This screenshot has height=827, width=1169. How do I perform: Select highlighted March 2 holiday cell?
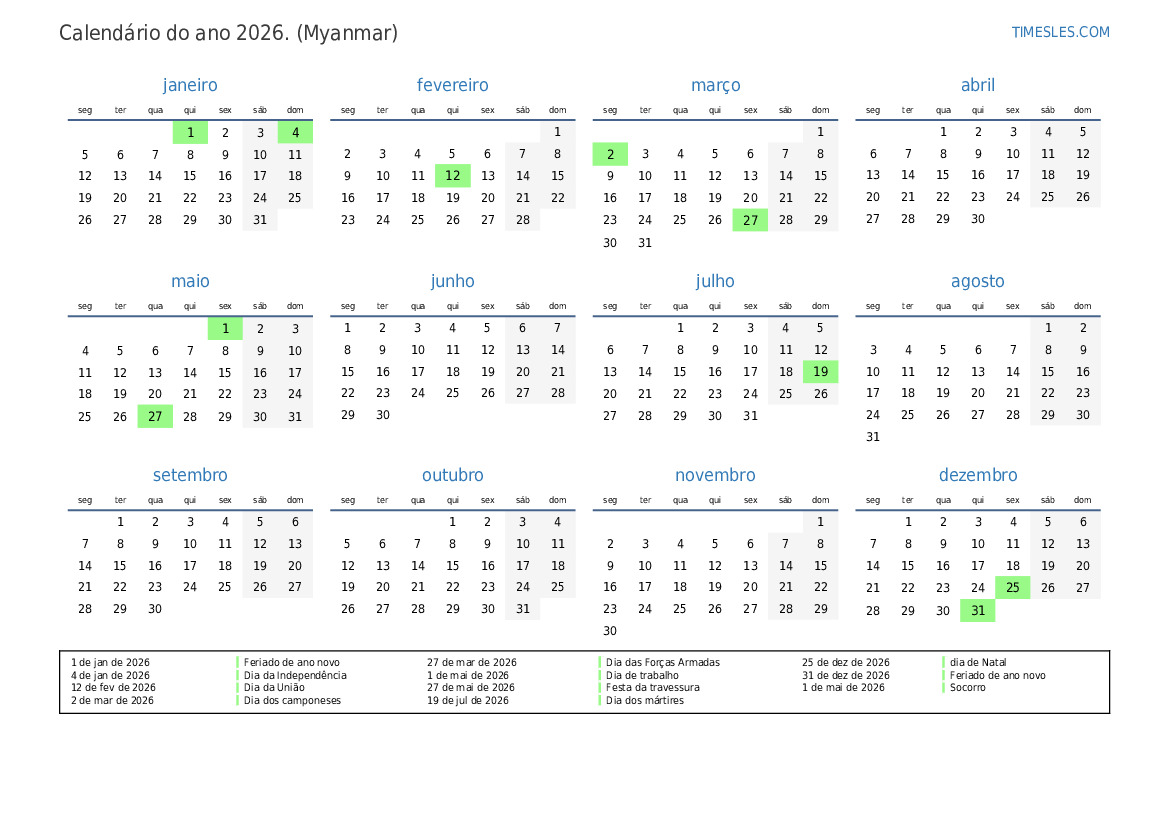pos(610,154)
